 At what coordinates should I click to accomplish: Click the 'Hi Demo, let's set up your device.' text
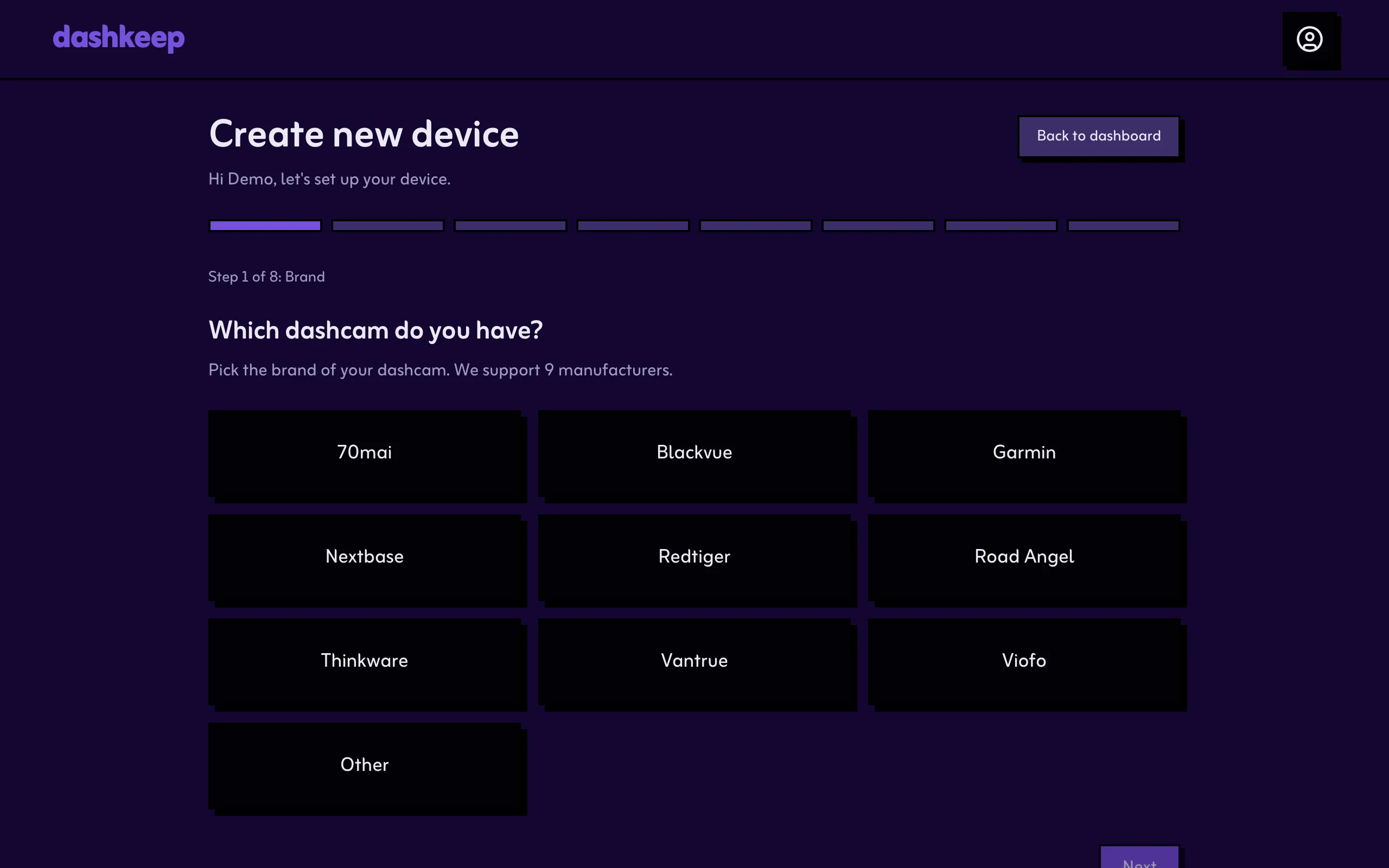coord(329,179)
